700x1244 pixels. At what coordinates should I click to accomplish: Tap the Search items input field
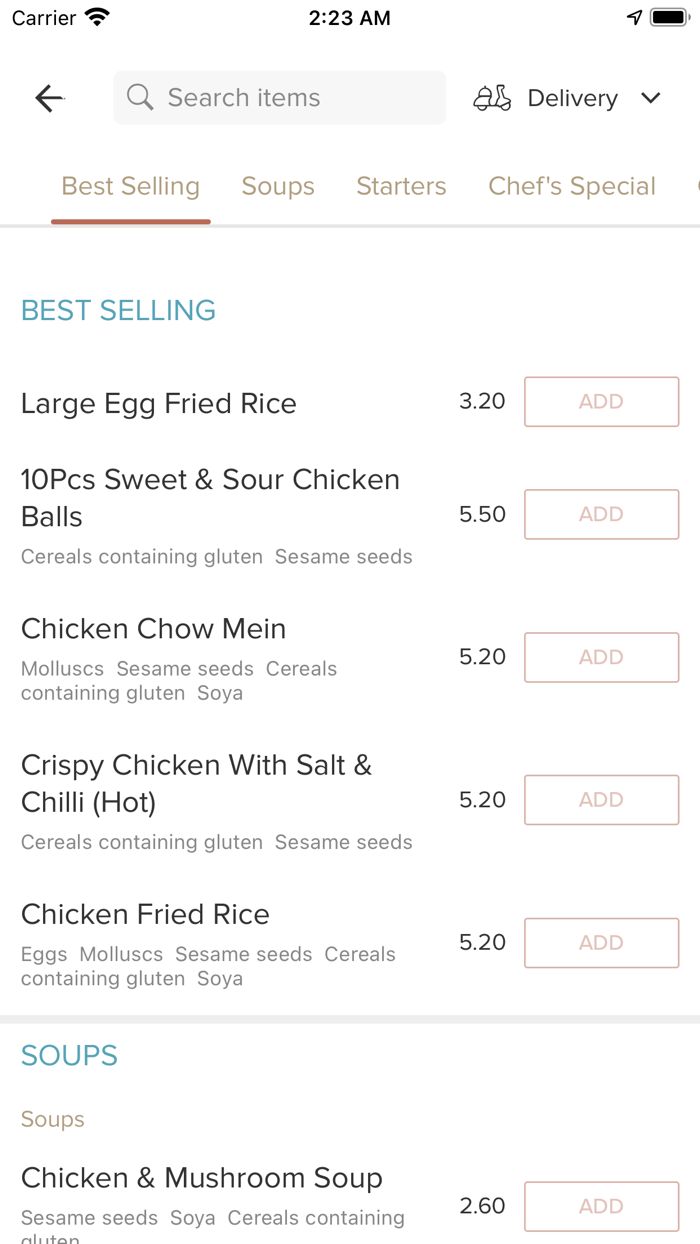pyautogui.click(x=279, y=97)
